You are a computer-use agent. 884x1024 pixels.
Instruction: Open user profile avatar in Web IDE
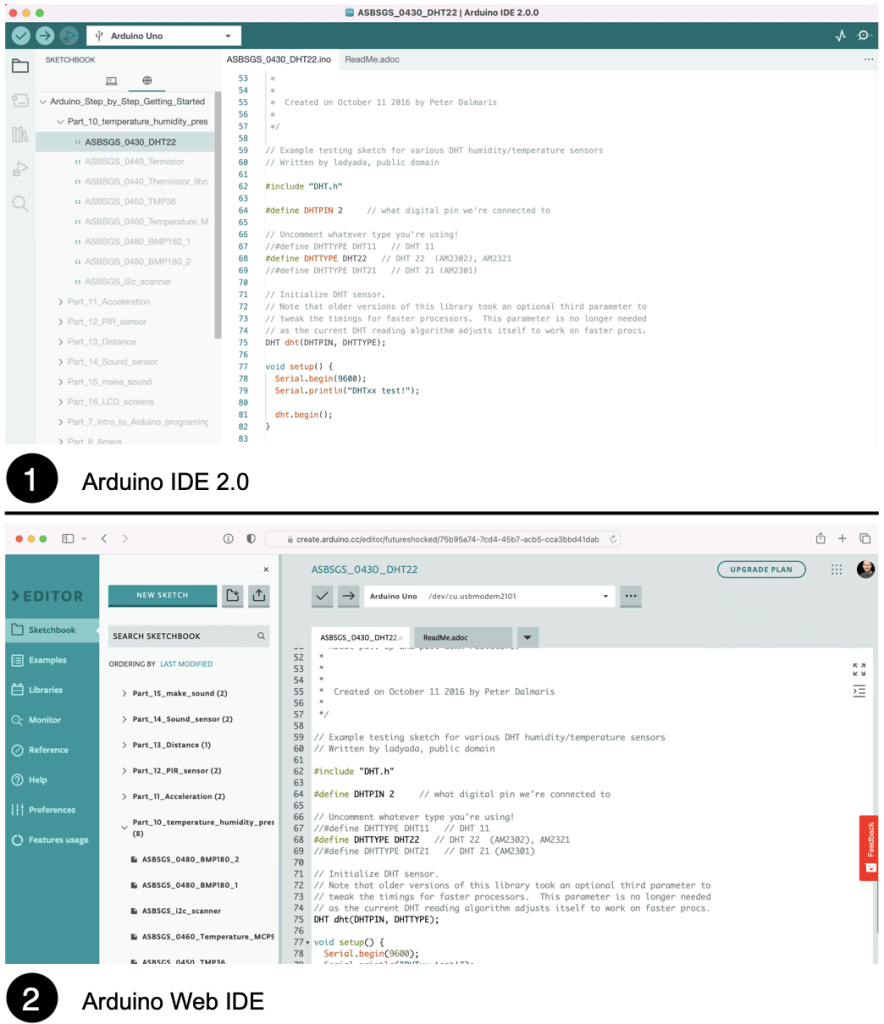pos(866,569)
